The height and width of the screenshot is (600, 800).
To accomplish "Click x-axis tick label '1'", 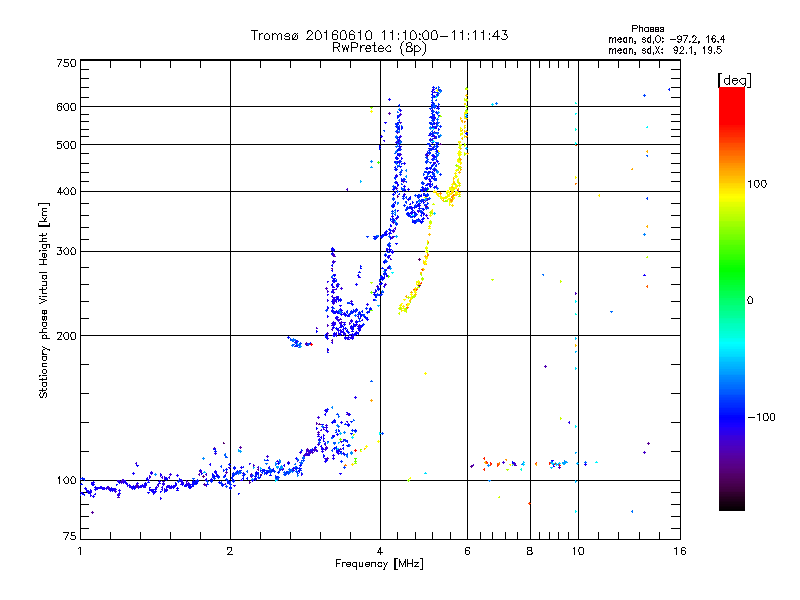I will pyautogui.click(x=80, y=551).
